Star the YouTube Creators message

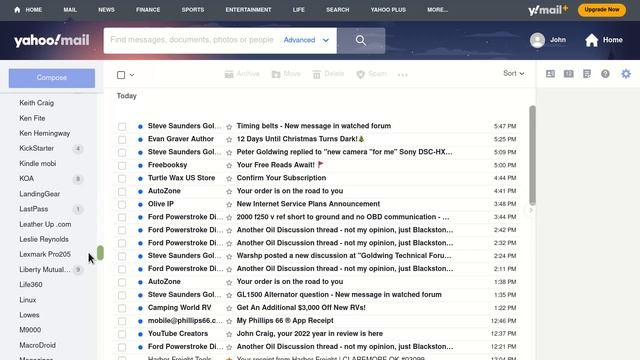(x=229, y=334)
